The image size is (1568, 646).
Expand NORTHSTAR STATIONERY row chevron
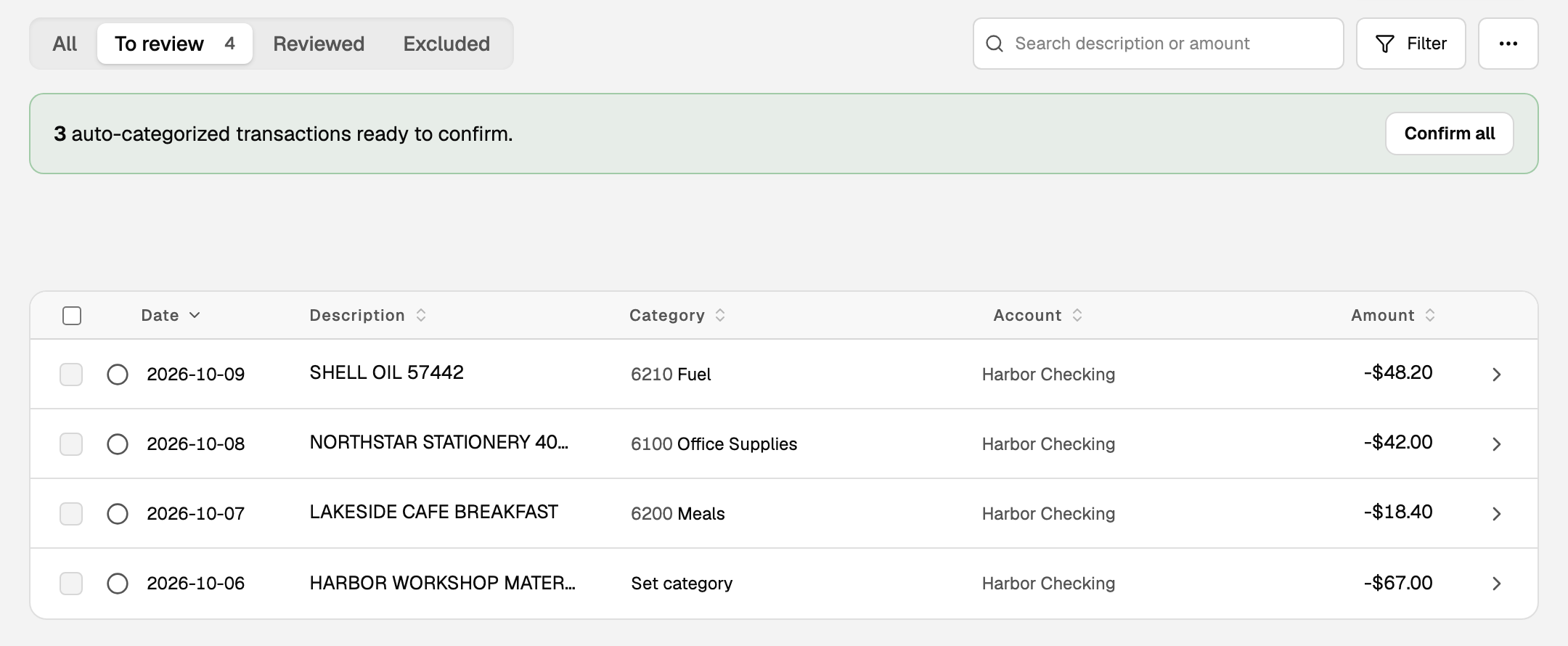1496,444
